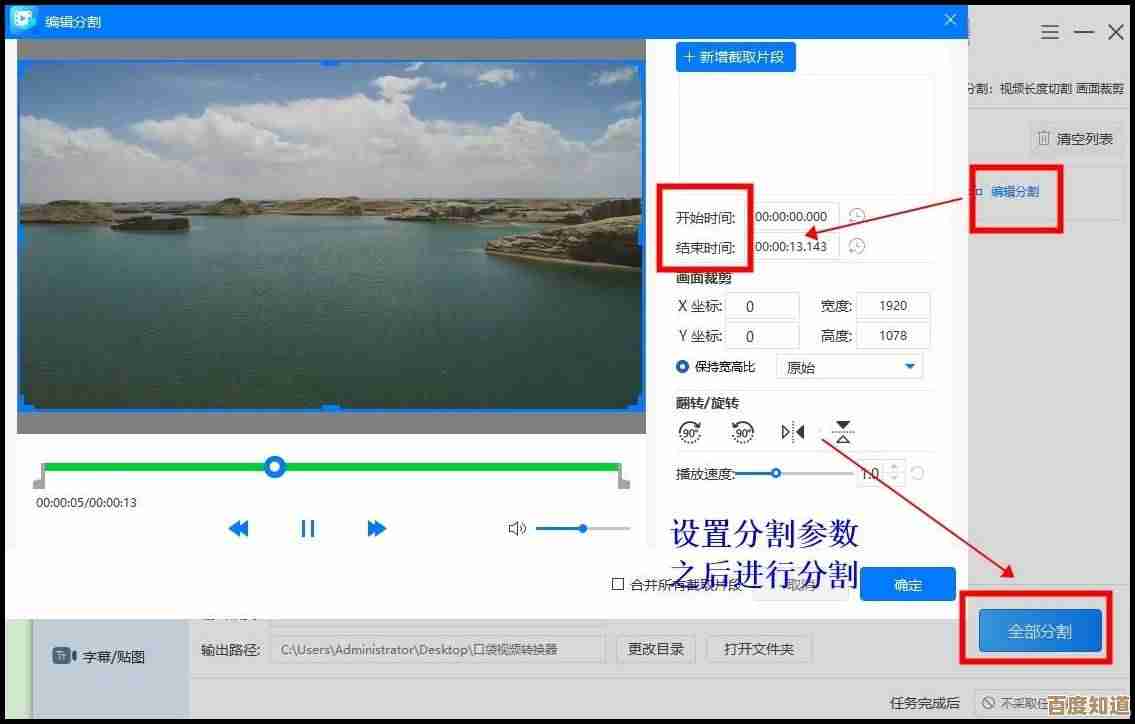
Task: Open the clock picker beside 开始时间
Action: click(x=855, y=216)
